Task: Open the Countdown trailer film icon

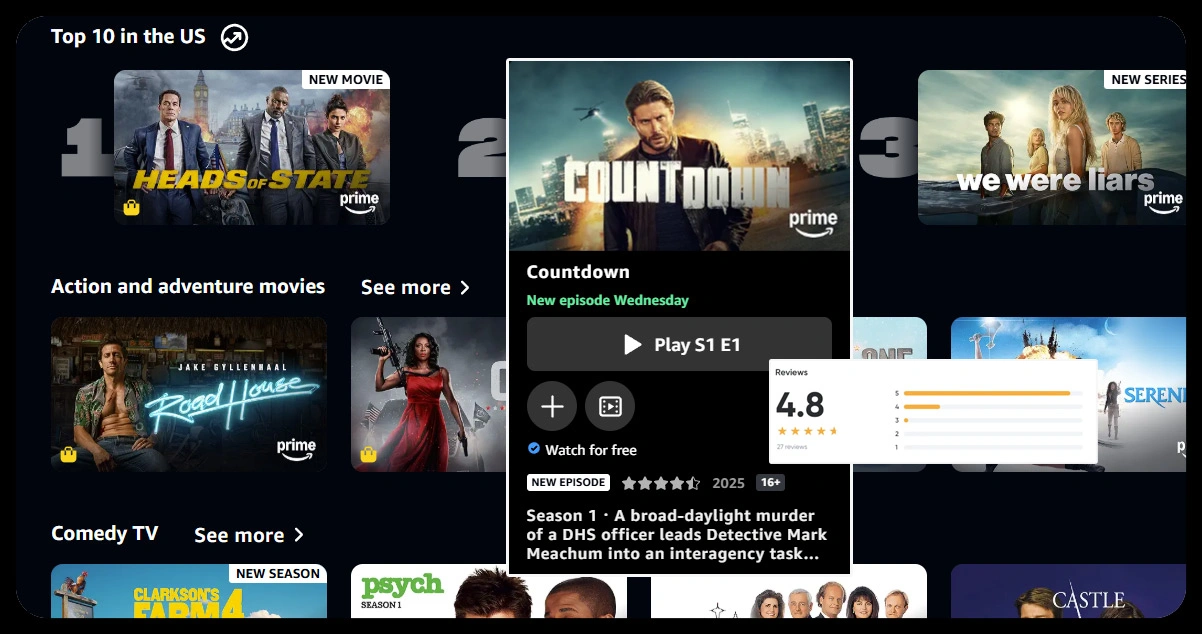Action: [610, 406]
